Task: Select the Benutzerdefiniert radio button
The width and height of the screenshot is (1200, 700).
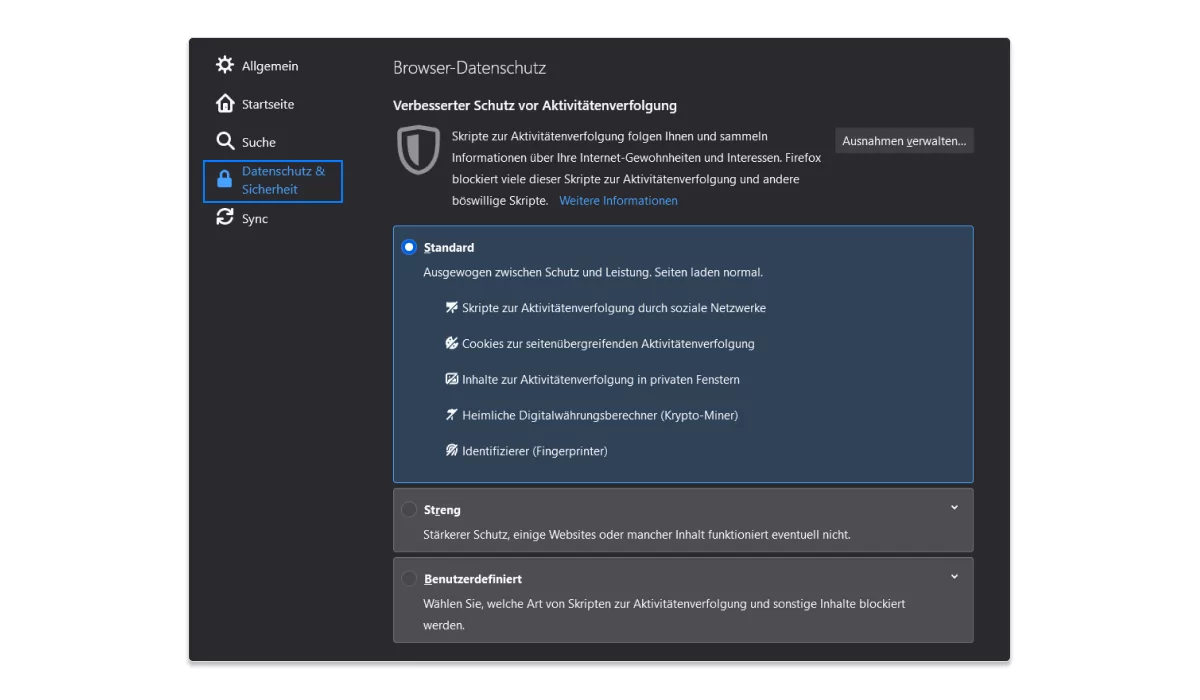Action: [x=409, y=579]
